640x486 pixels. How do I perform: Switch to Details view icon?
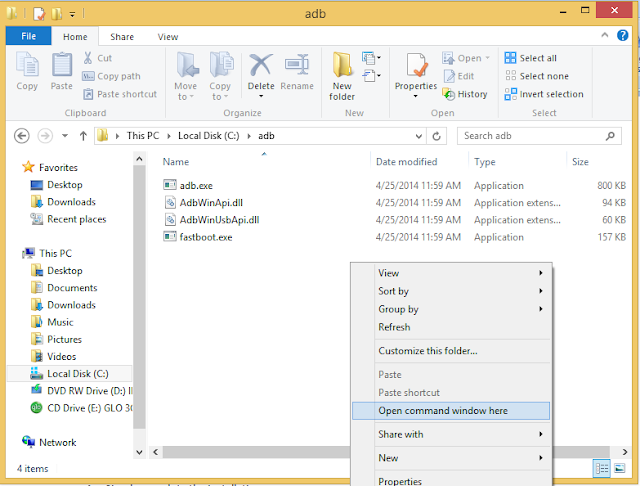(602, 468)
